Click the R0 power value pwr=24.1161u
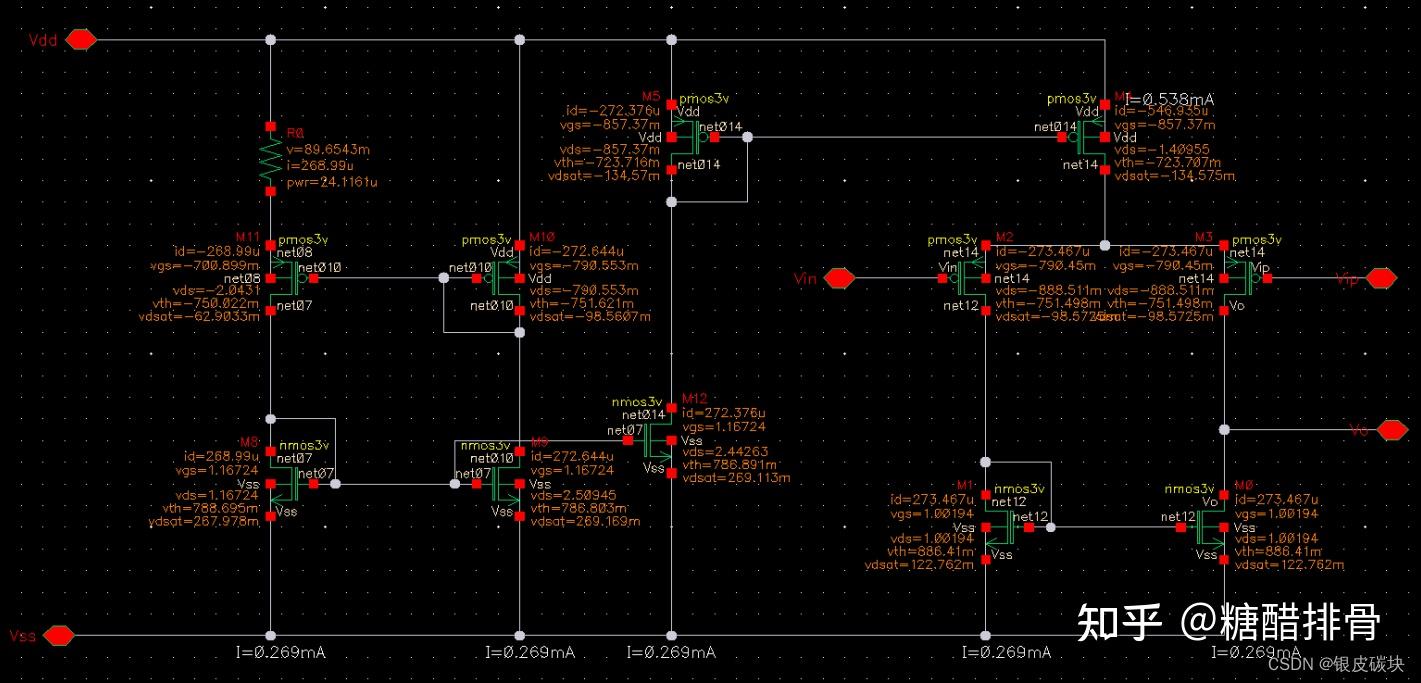 (332, 182)
